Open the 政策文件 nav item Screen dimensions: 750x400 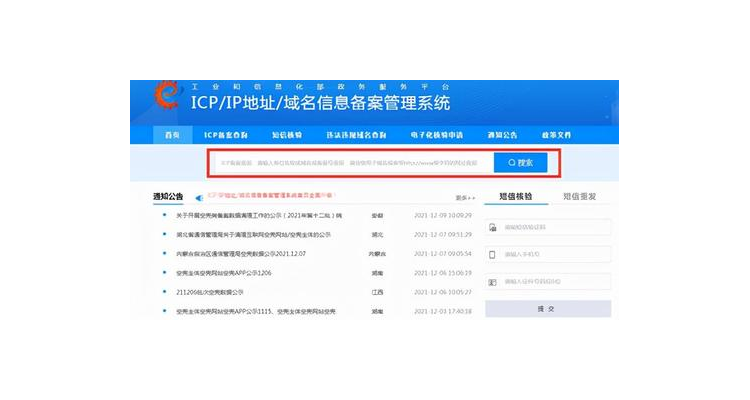(x=556, y=135)
